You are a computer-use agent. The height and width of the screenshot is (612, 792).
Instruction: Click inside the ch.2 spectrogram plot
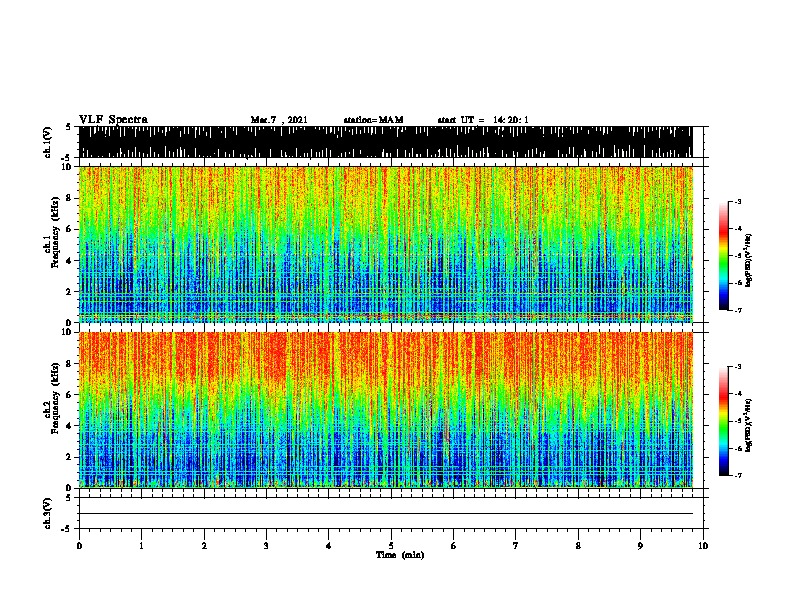tap(386, 410)
